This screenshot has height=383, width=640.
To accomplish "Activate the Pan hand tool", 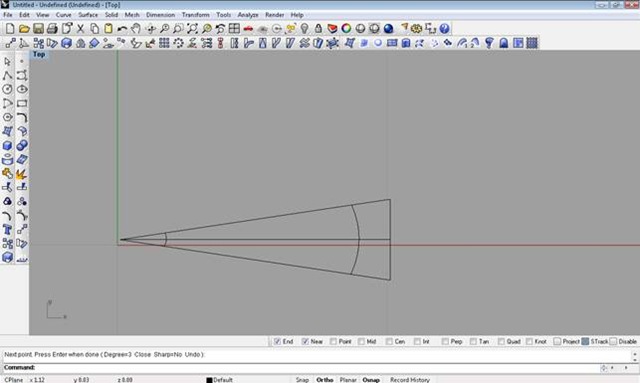I will pos(136,29).
